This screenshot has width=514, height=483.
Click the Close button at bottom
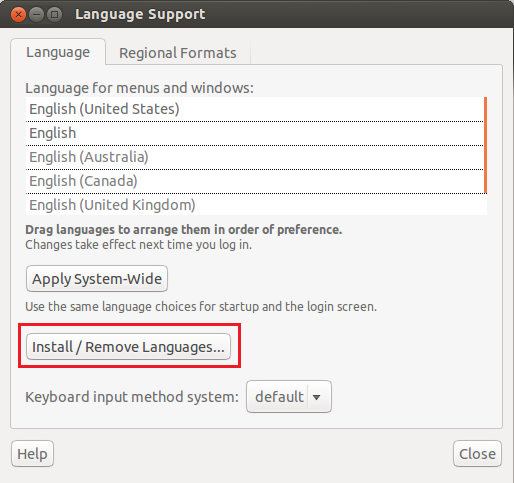click(477, 454)
